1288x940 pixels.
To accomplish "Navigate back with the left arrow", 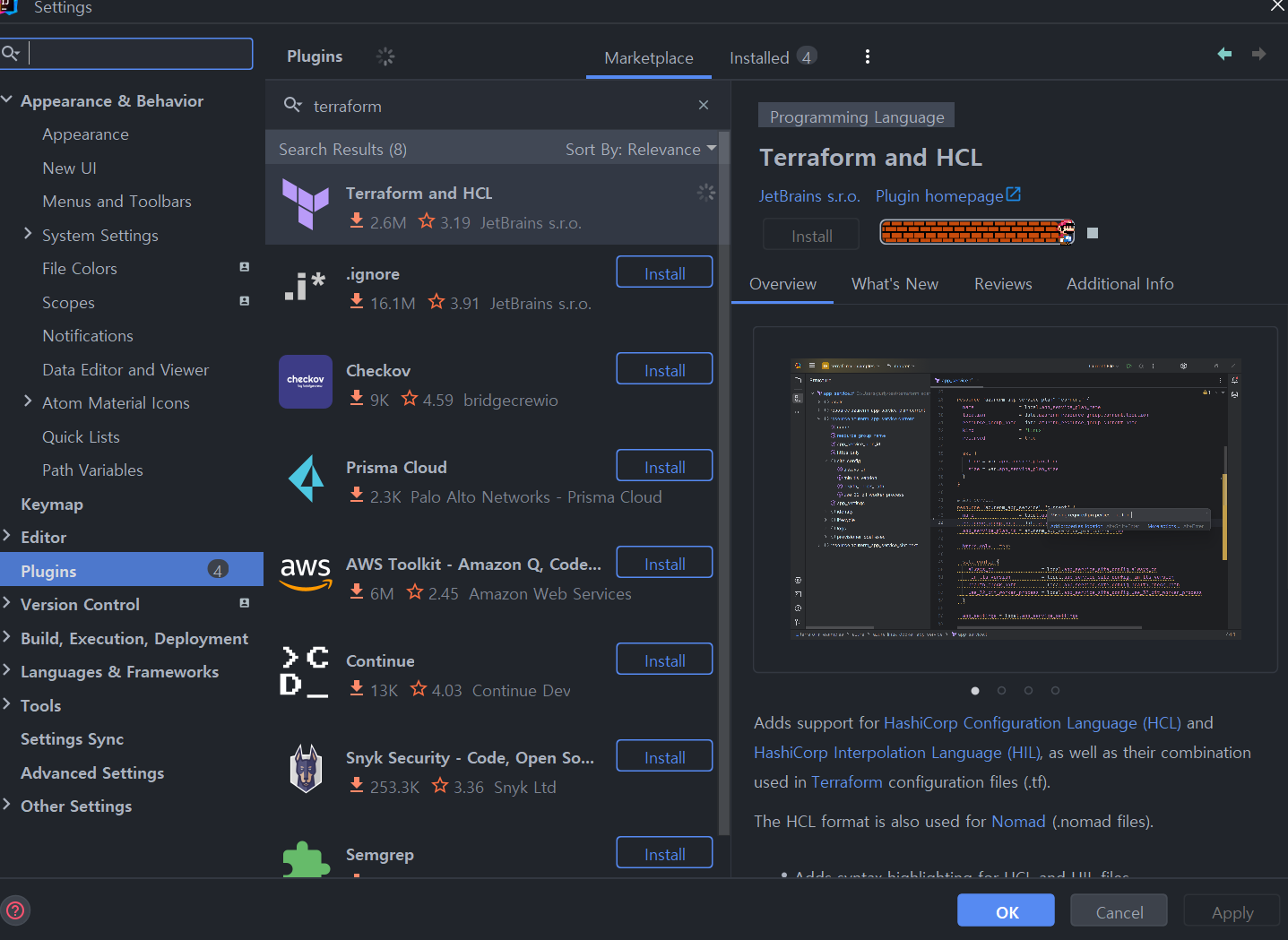I will (x=1224, y=54).
